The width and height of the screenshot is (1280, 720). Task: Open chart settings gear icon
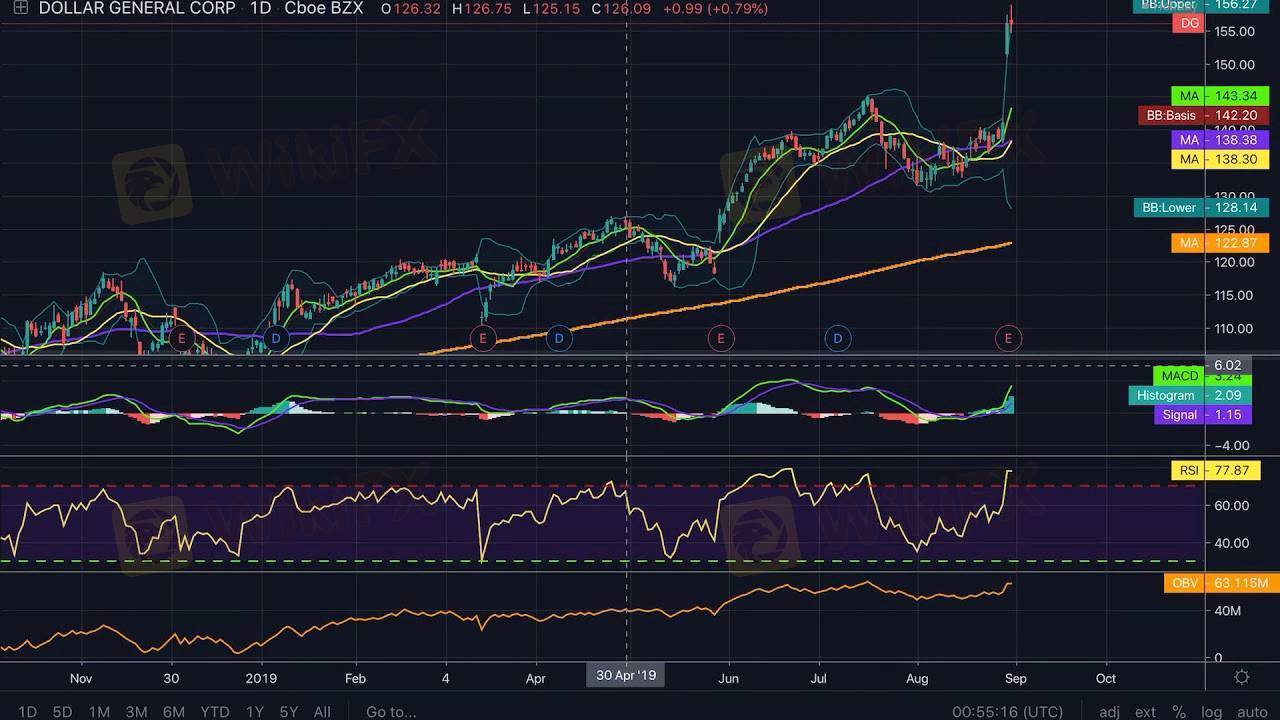pos(1242,677)
